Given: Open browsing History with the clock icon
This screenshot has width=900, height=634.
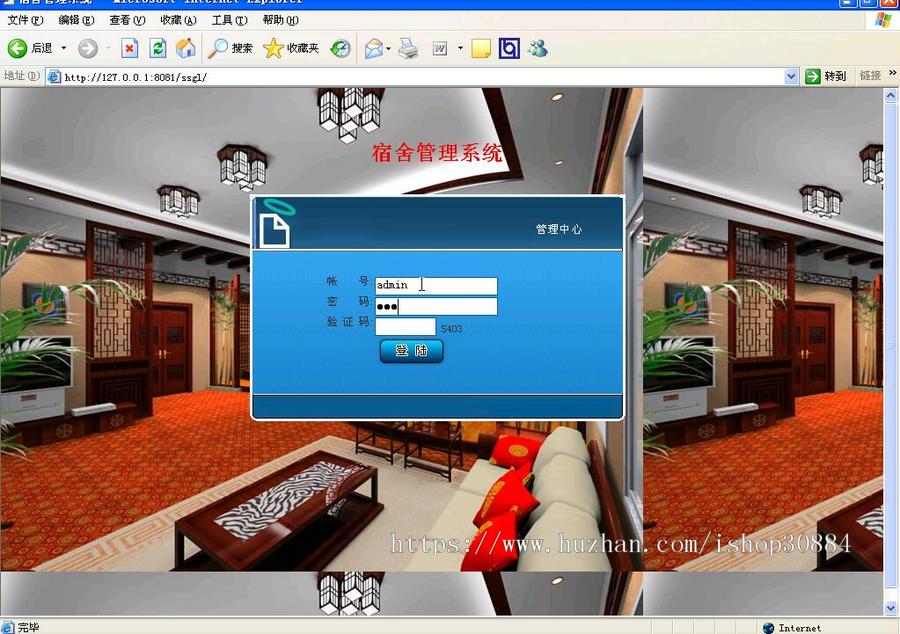Looking at the screenshot, I should [339, 48].
